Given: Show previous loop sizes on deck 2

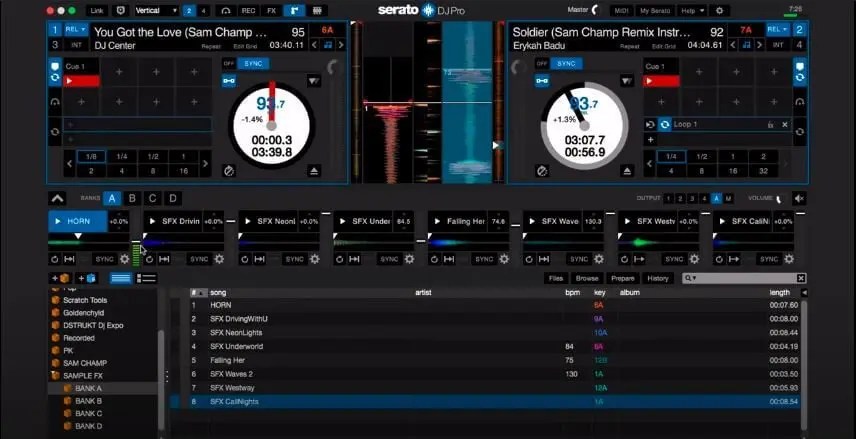Looking at the screenshot, I should pyautogui.click(x=650, y=163).
